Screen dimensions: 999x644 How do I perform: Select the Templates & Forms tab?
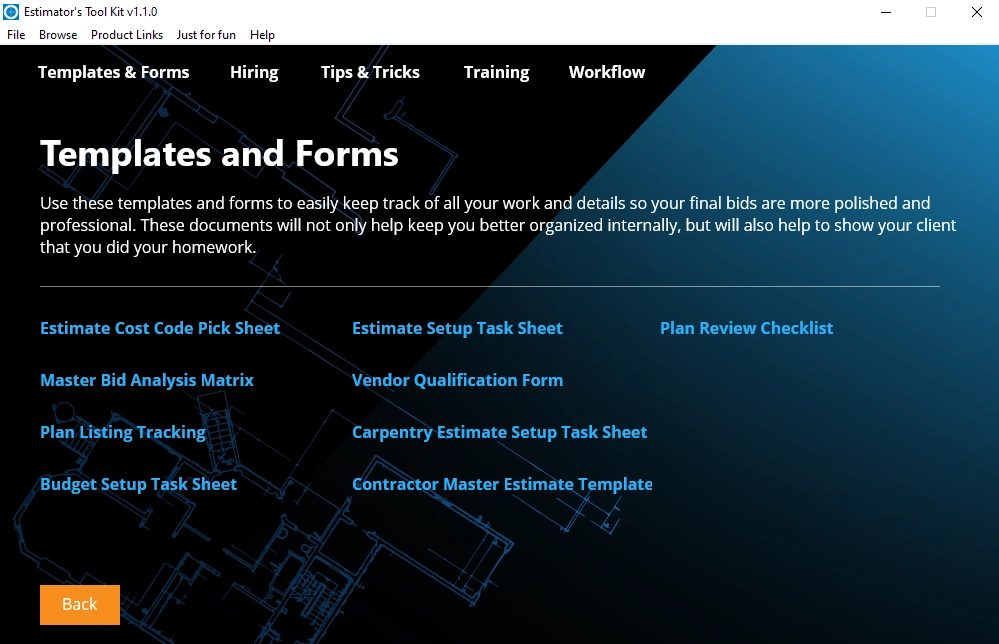click(x=113, y=72)
